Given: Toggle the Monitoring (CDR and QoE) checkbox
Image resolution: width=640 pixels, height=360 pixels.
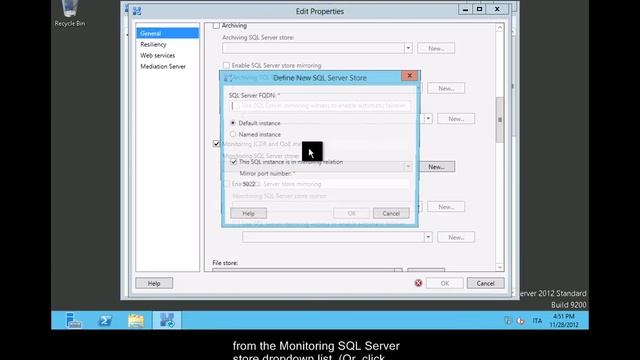Looking at the screenshot, I should [x=216, y=144].
